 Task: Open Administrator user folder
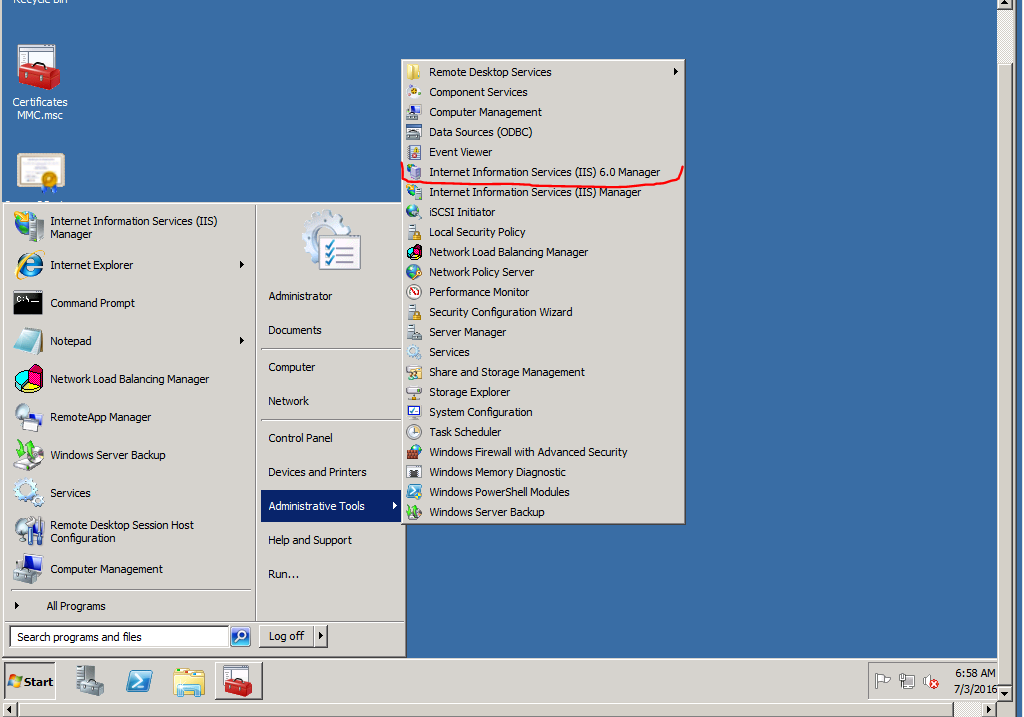300,296
